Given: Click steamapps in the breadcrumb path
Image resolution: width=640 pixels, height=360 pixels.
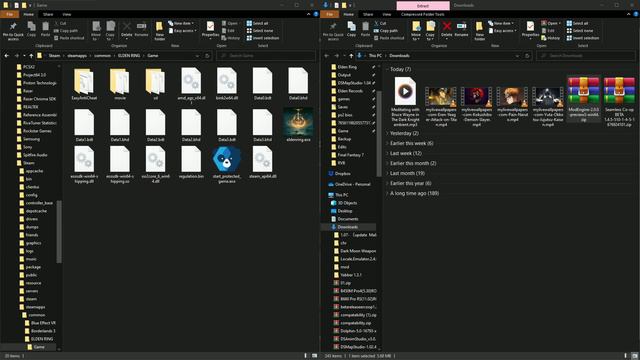Looking at the screenshot, I should point(77,56).
